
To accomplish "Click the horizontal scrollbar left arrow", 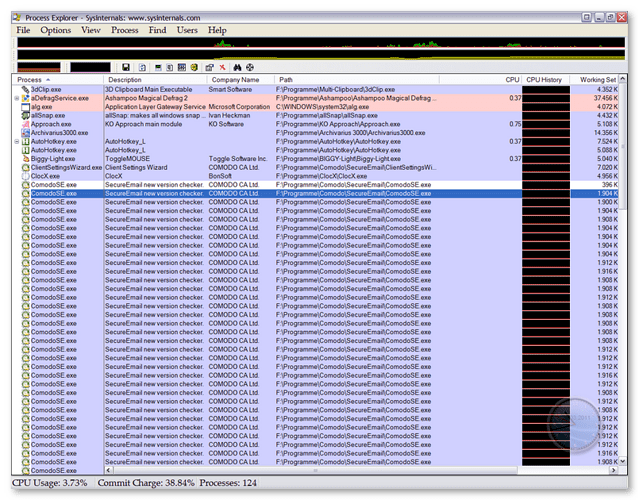I will tap(109, 470).
